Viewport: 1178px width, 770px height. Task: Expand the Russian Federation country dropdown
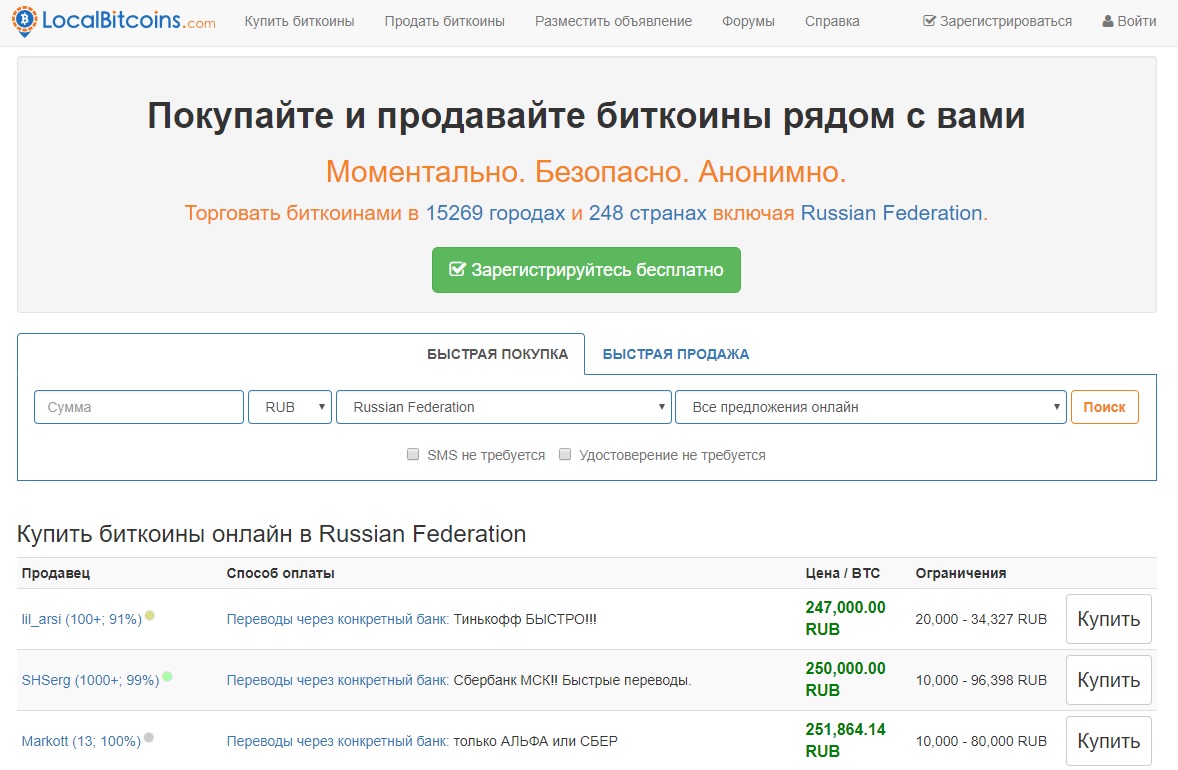coord(503,407)
